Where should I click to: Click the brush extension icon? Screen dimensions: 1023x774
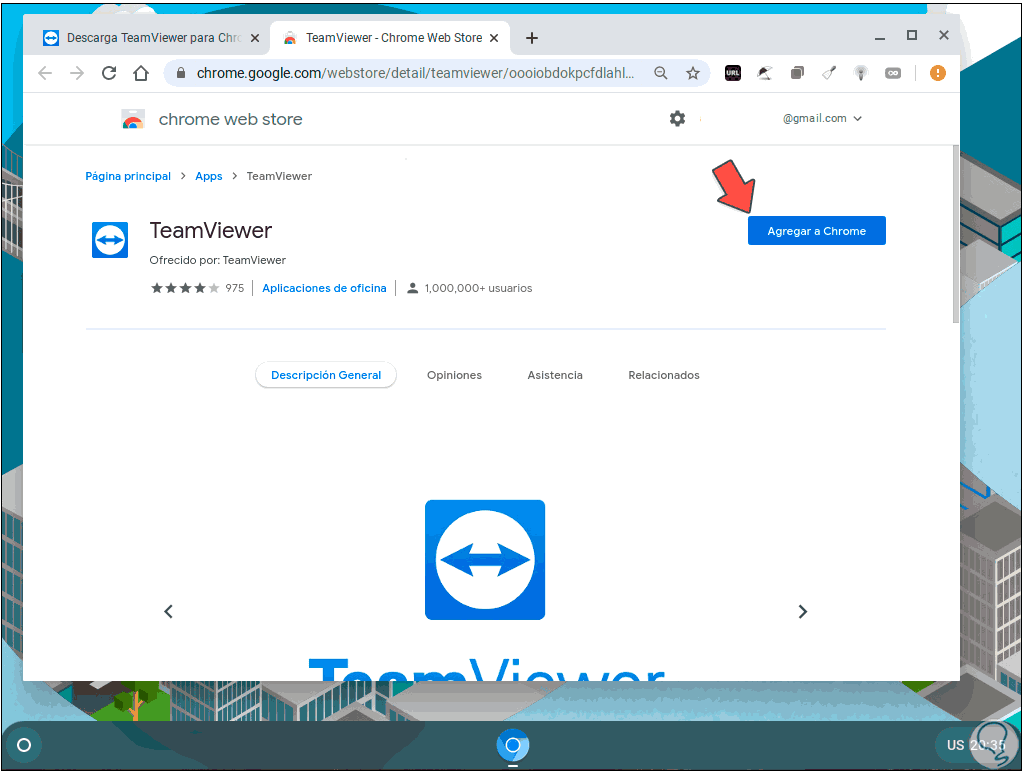pyautogui.click(x=829, y=73)
